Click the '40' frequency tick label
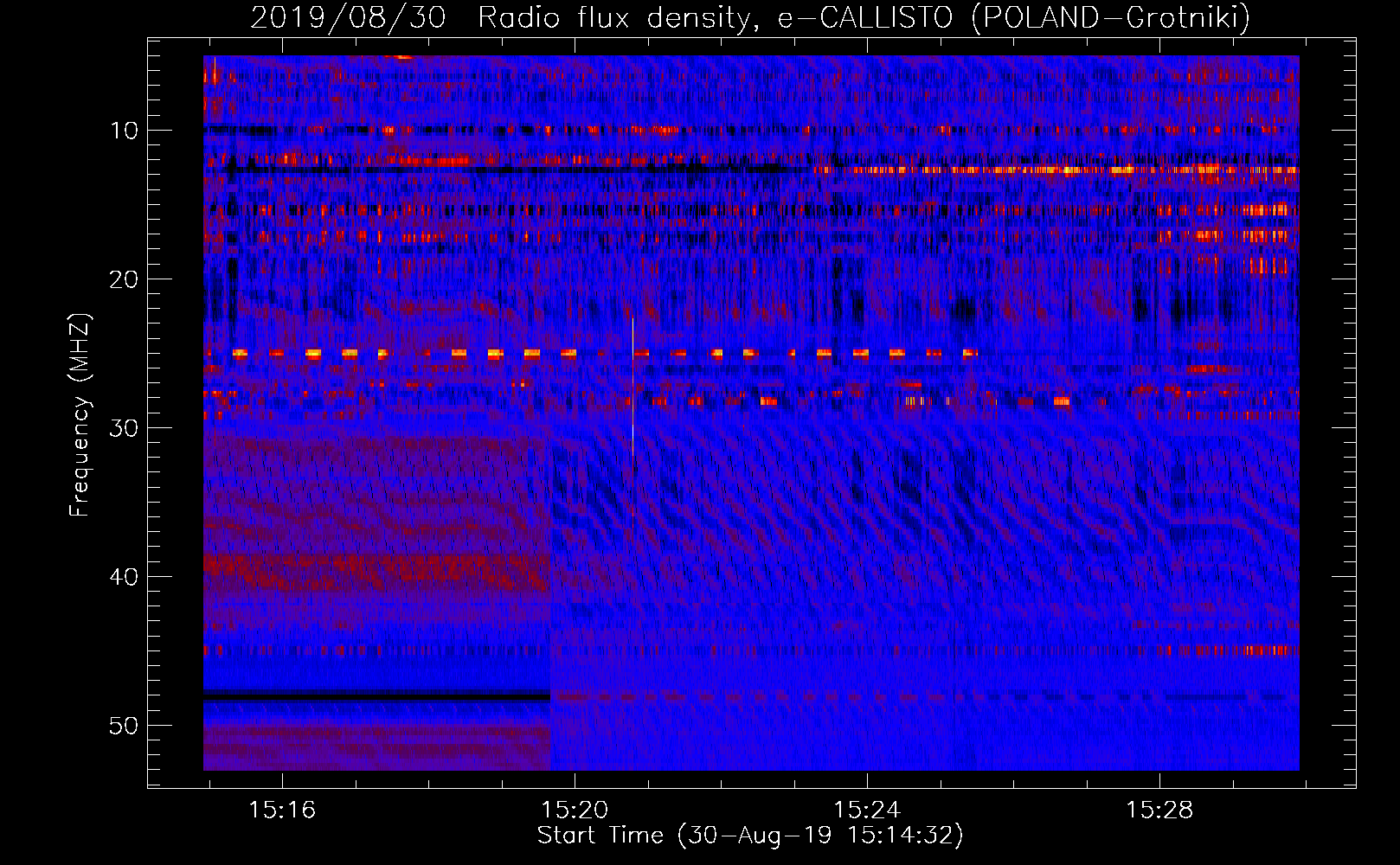Image resolution: width=1400 pixels, height=865 pixels. tap(125, 577)
